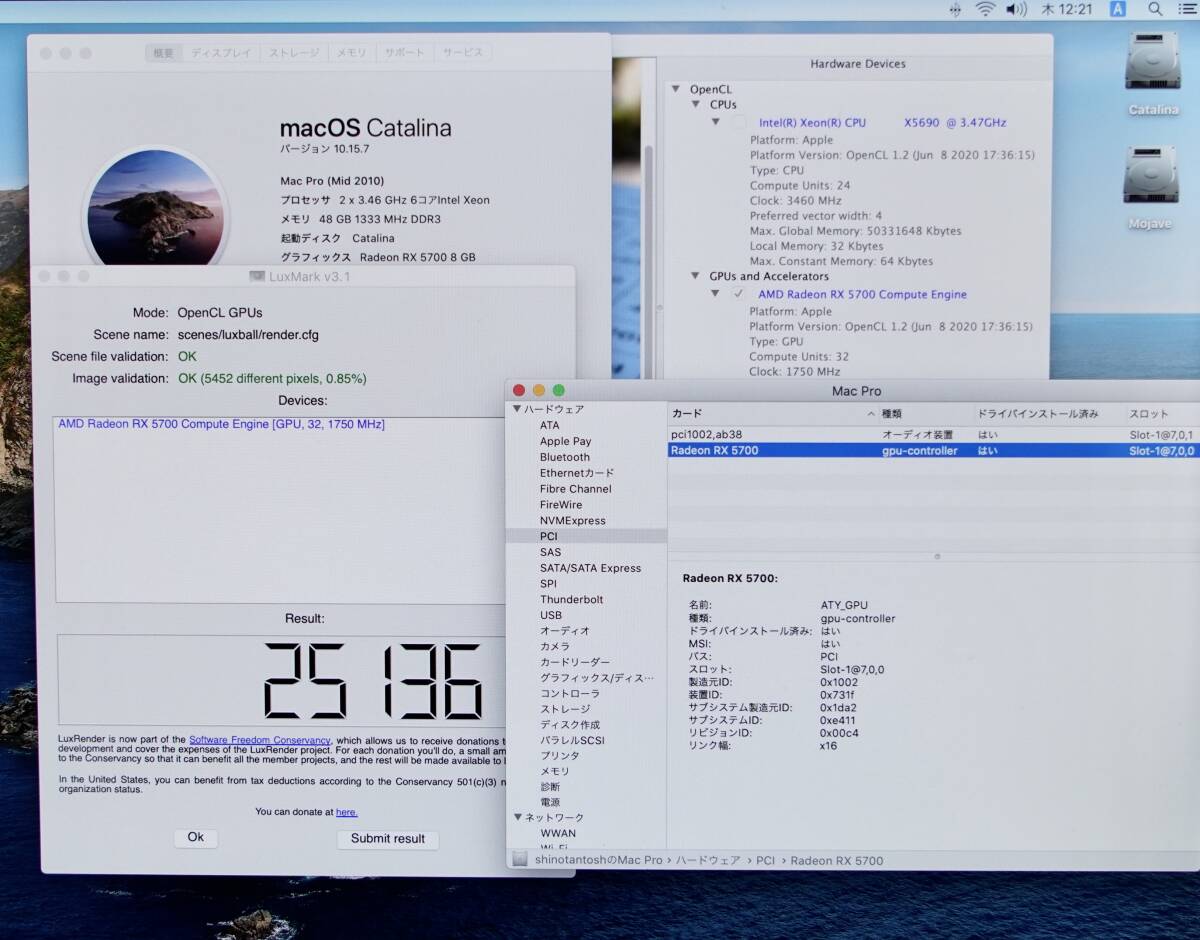The height and width of the screenshot is (940, 1200).
Task: Select the Radeon RX 5700 table row
Action: [933, 450]
